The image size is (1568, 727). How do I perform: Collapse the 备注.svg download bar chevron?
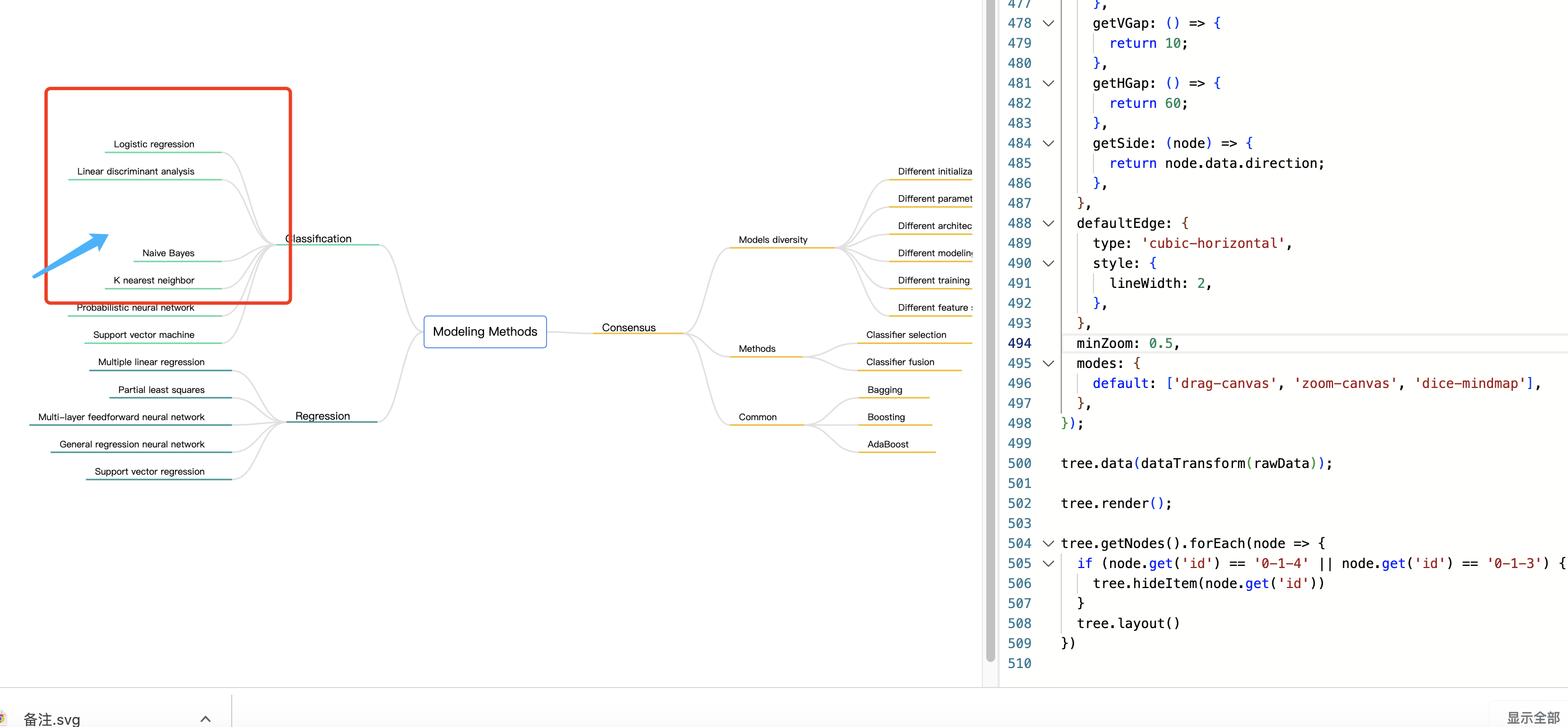(x=204, y=719)
